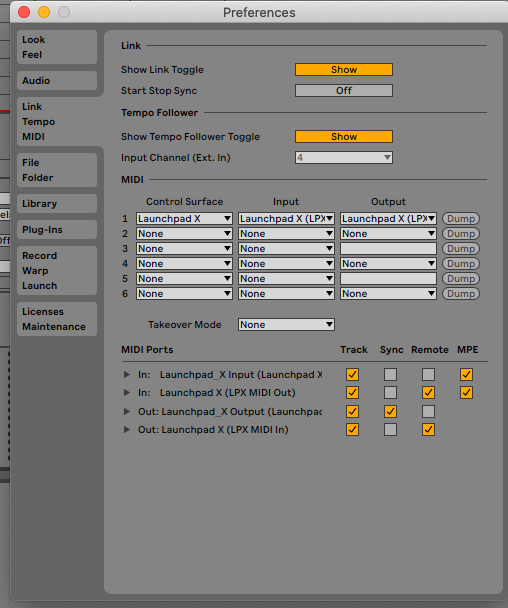Close the Preferences window with red button
Viewport: 508px width, 608px height.
pyautogui.click(x=24, y=12)
